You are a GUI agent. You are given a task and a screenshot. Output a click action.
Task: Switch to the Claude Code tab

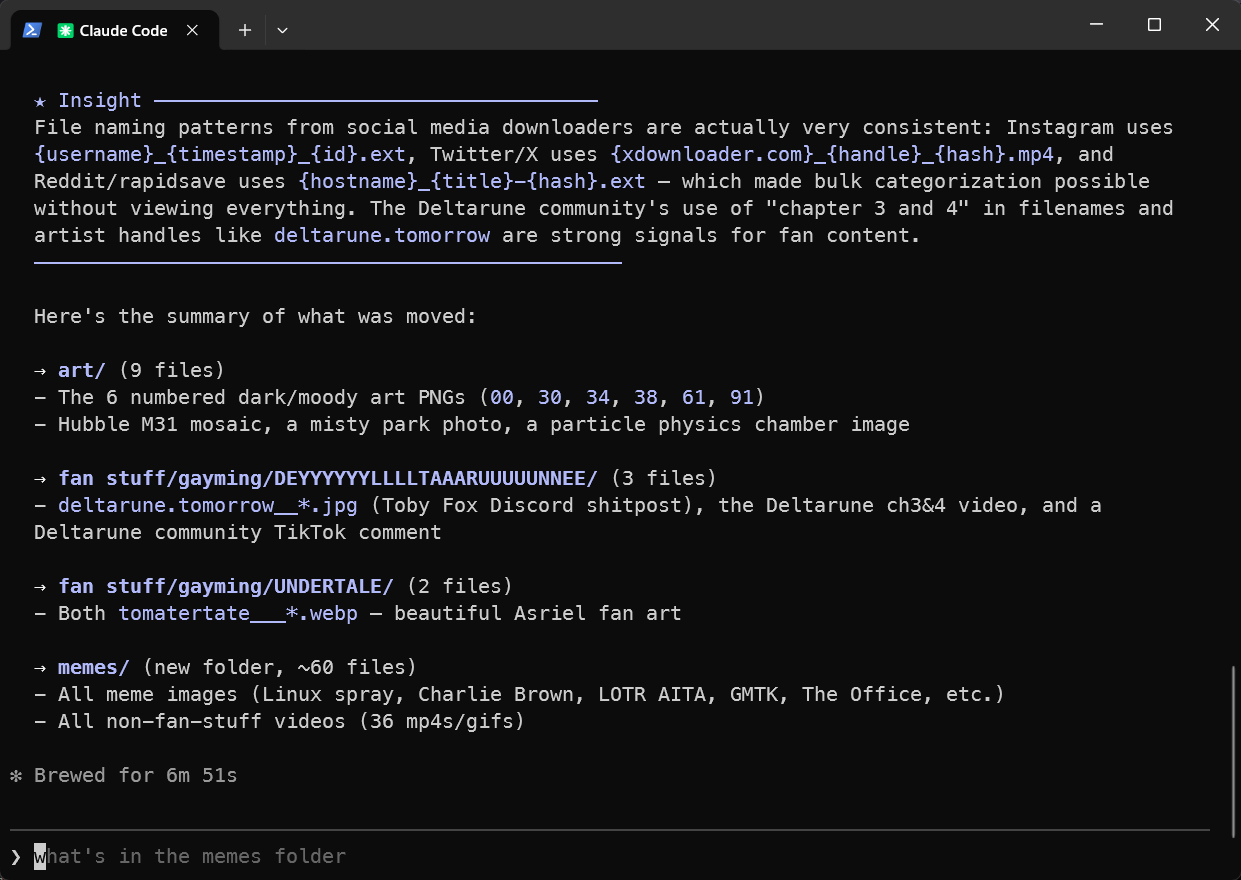pos(123,30)
